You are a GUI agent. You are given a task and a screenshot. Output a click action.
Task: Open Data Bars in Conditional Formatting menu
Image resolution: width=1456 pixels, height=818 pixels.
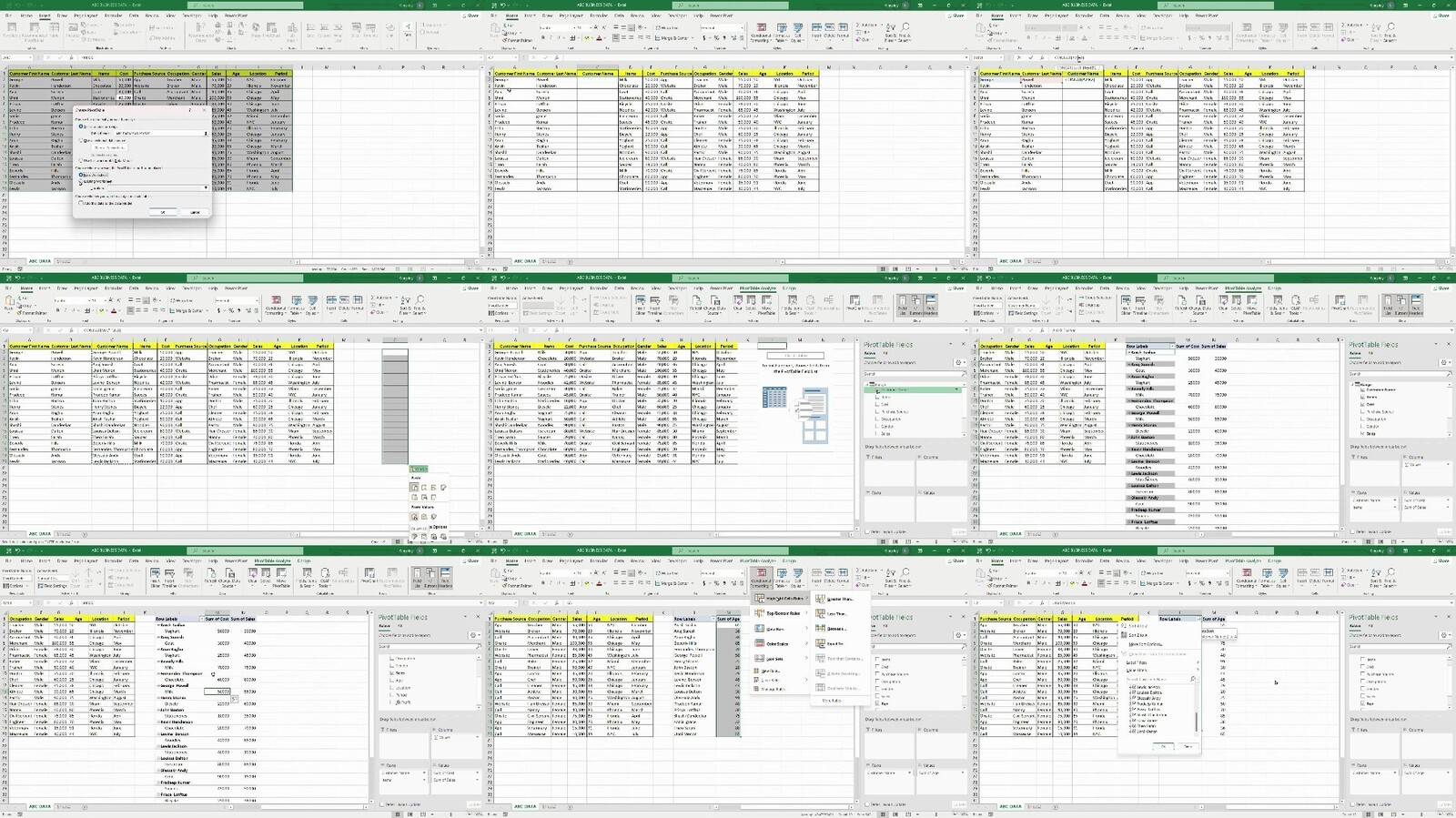pos(774,629)
